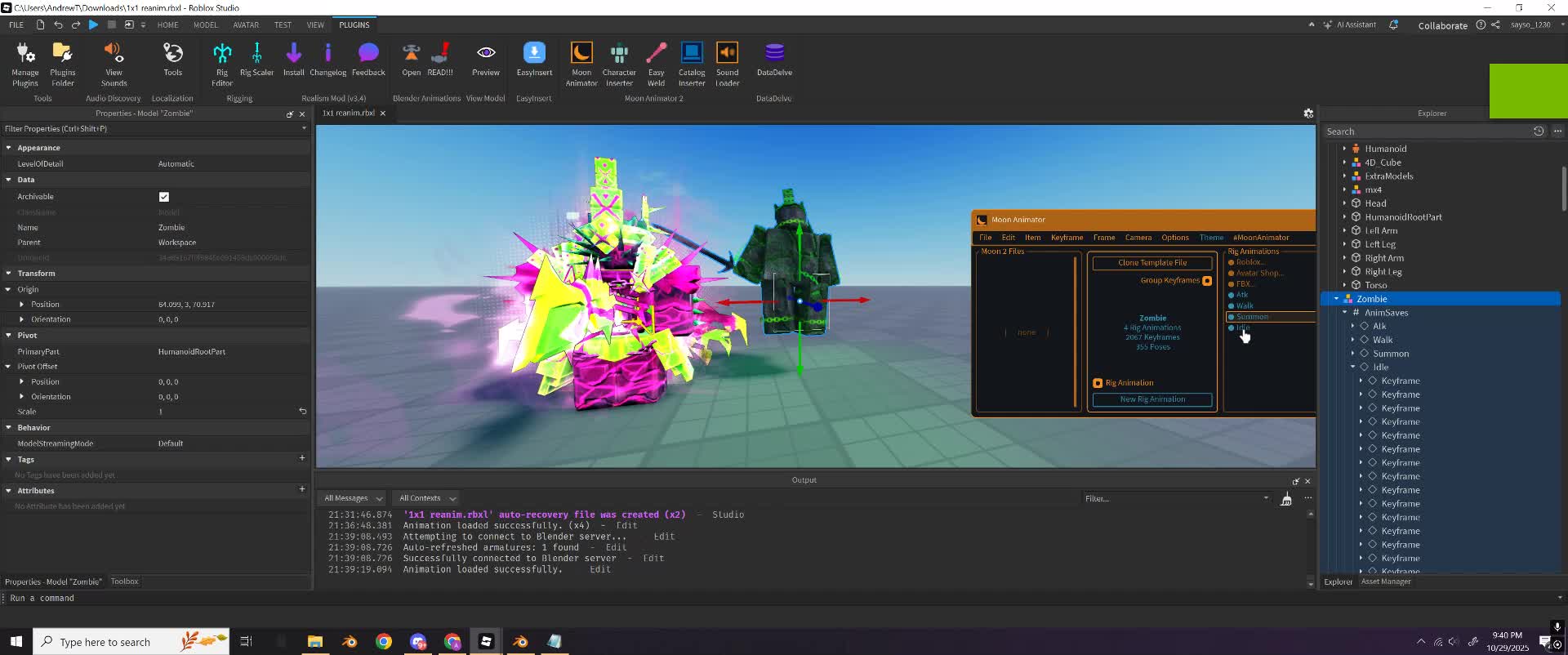Open the Character Inserter tool
Image resolution: width=1568 pixels, height=655 pixels.
619,64
